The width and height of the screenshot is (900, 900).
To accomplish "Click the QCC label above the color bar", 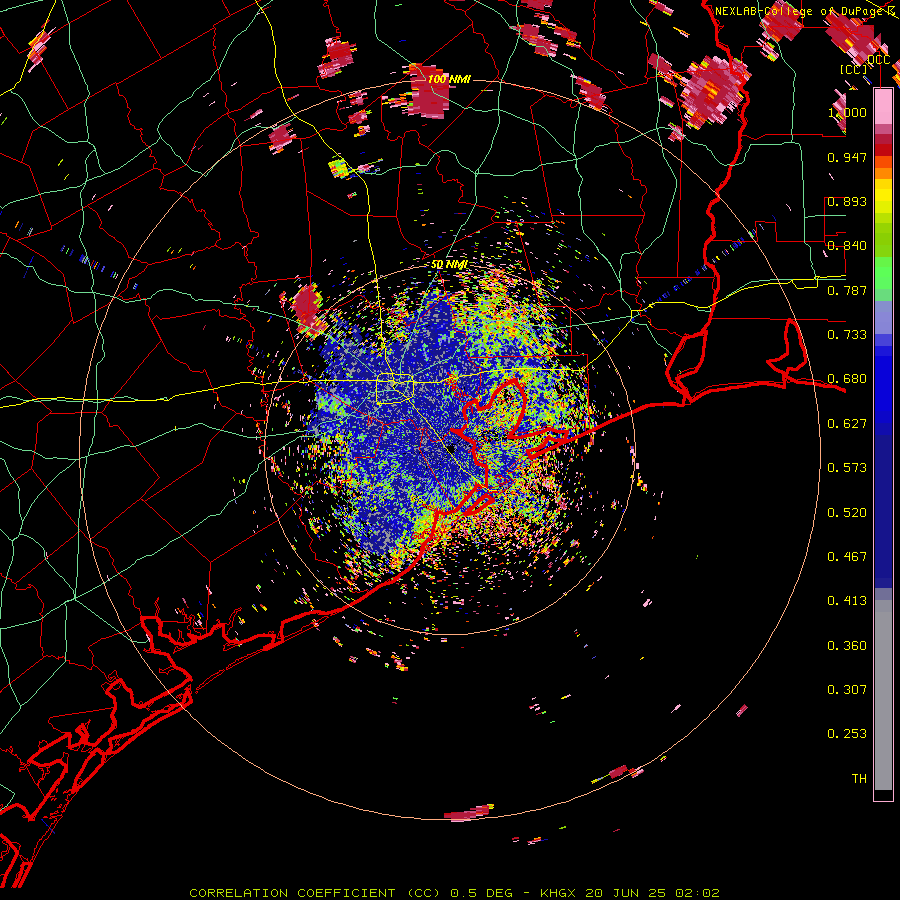I will 879,60.
